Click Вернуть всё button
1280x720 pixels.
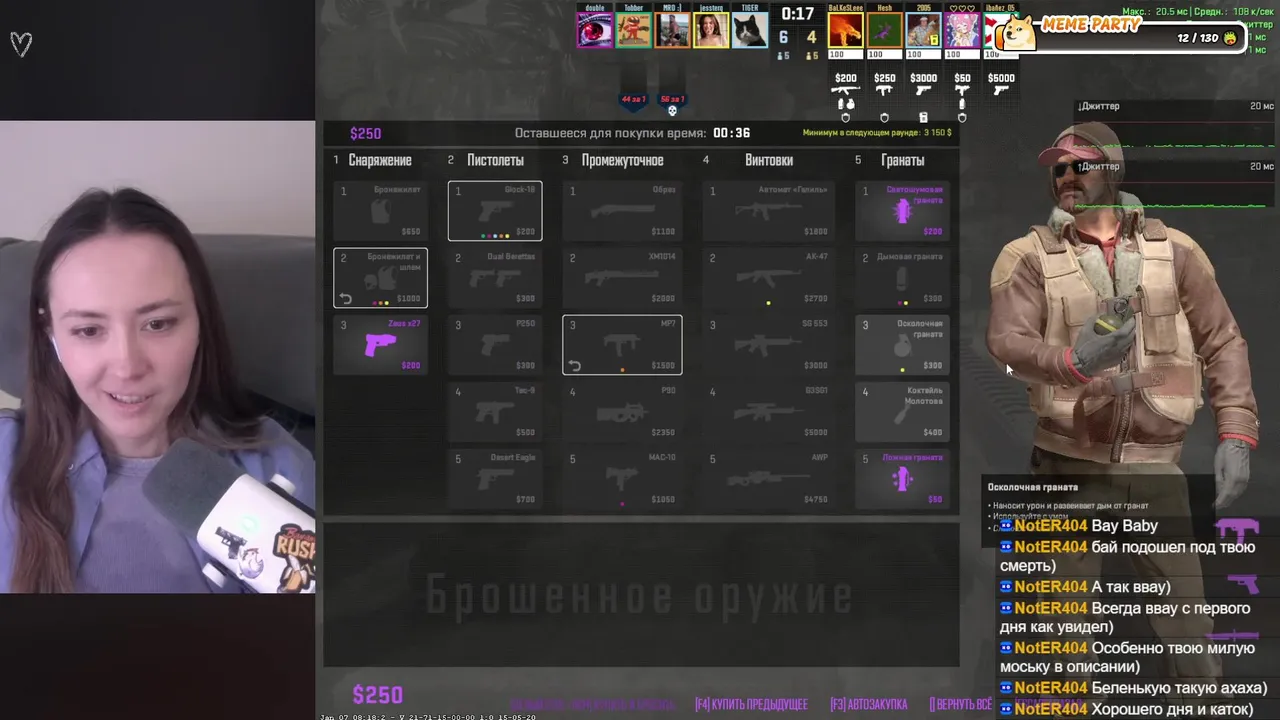pos(961,704)
